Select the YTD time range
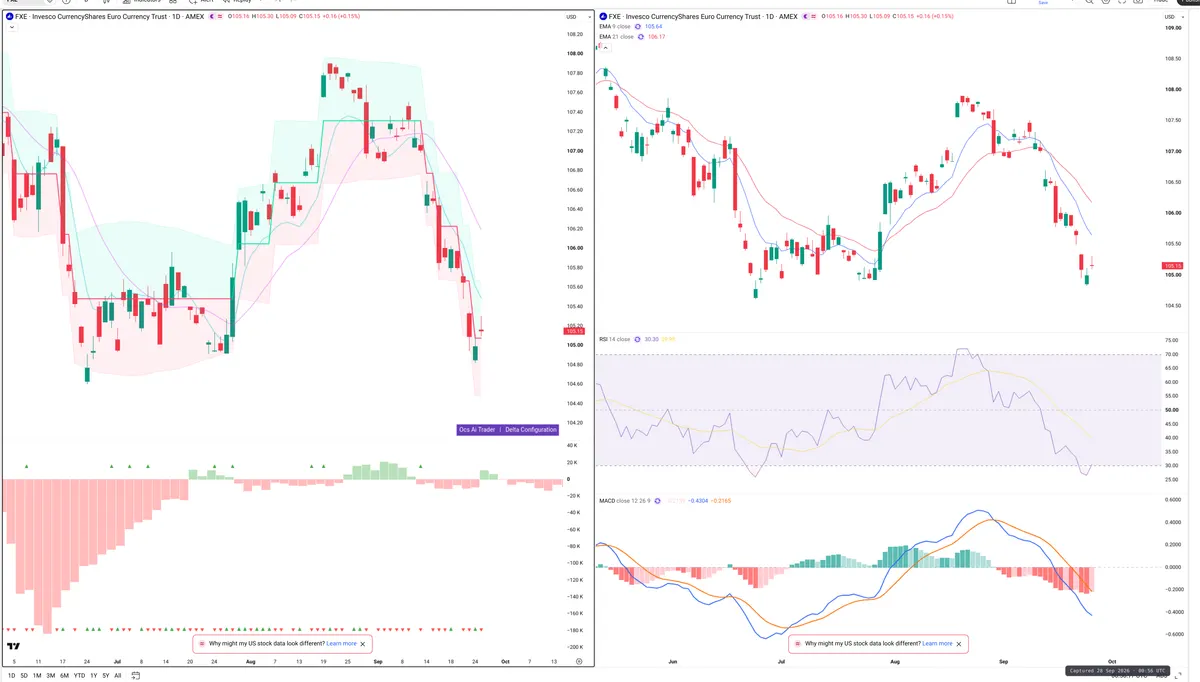1200x682 pixels. click(x=79, y=676)
